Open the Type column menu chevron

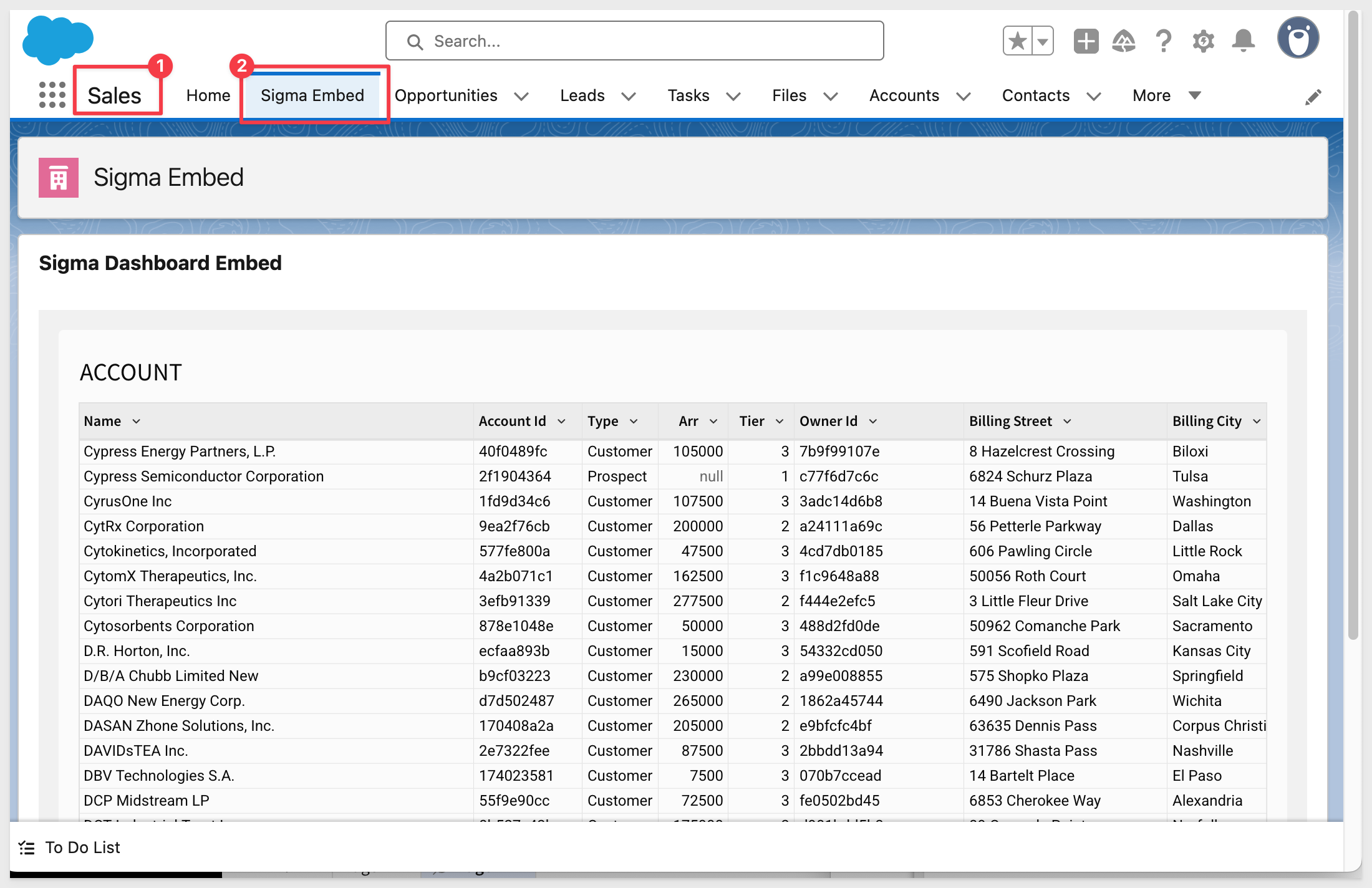coord(634,422)
